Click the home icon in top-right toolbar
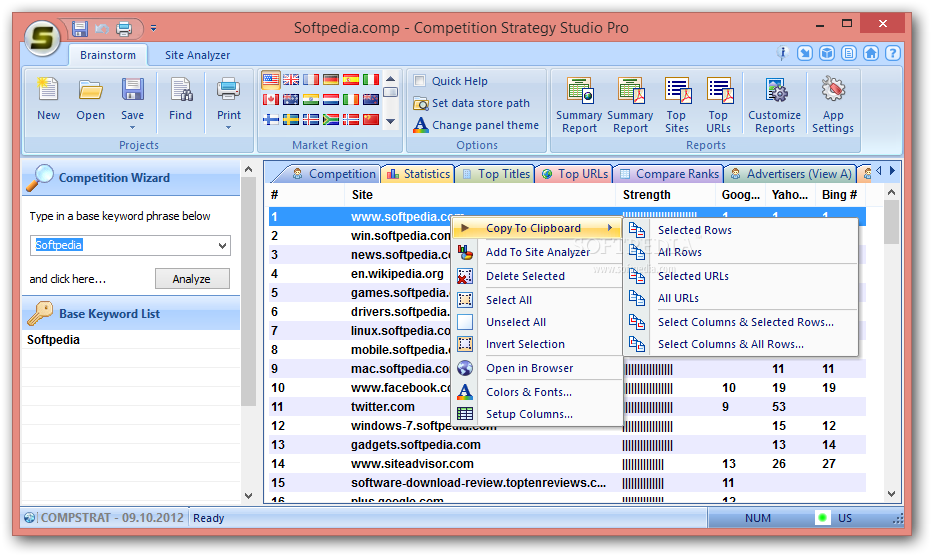Screen dimensions: 932x556 871,54
